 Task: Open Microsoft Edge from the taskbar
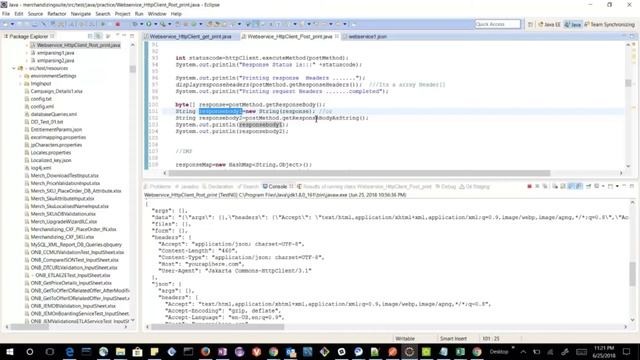tap(69, 351)
